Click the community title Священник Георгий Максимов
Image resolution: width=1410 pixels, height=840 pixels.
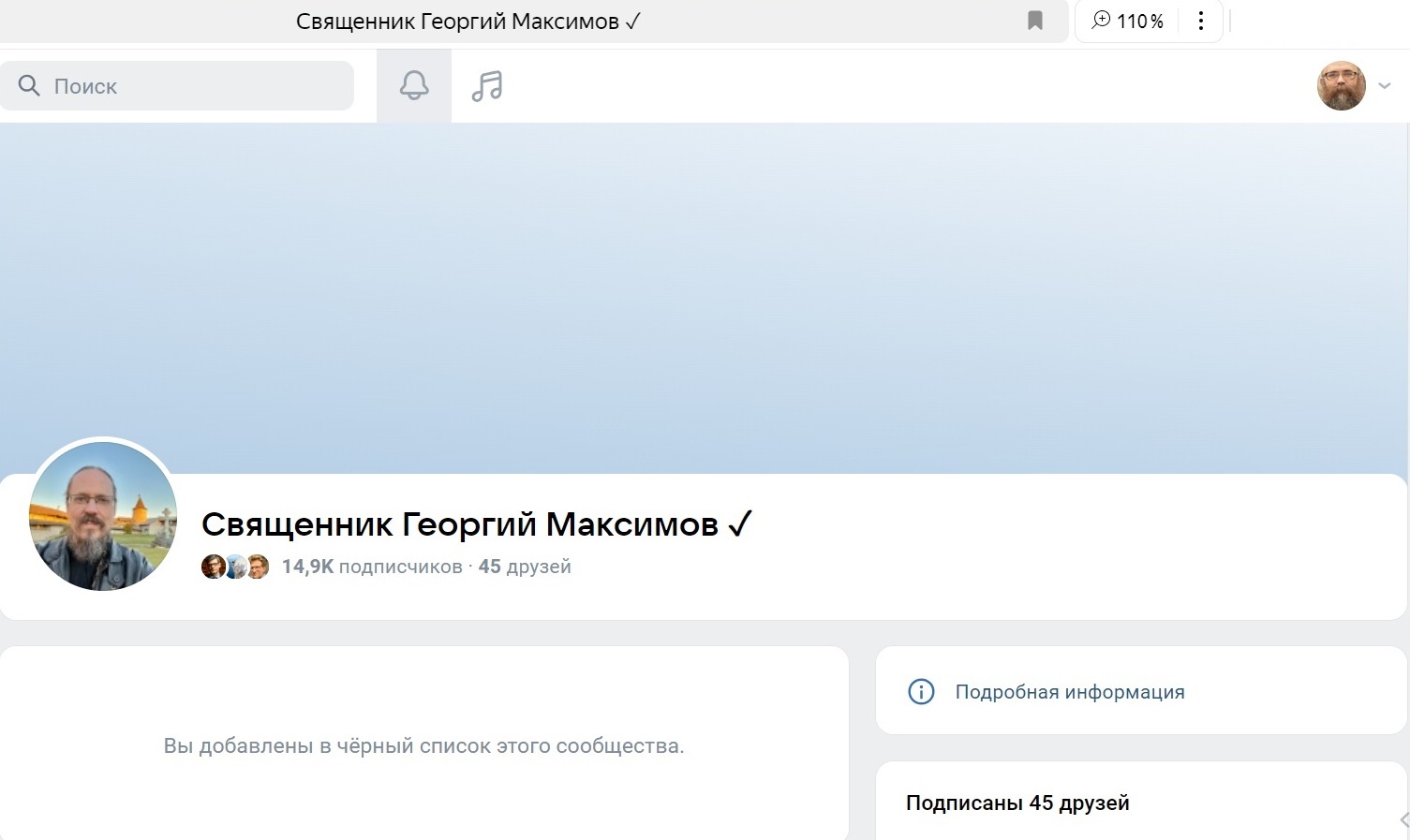[459, 524]
